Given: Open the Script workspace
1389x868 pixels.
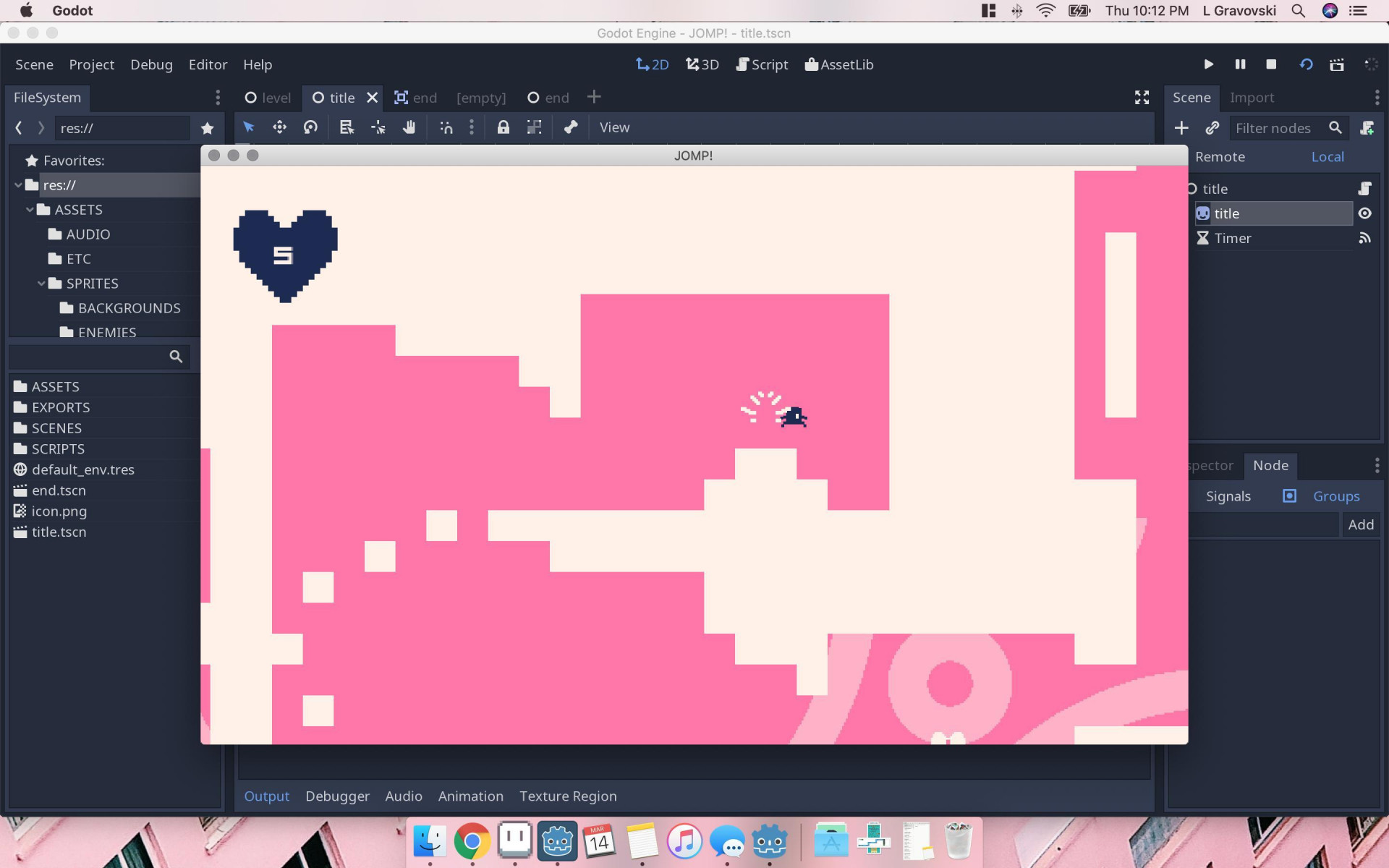Looking at the screenshot, I should click(x=762, y=64).
